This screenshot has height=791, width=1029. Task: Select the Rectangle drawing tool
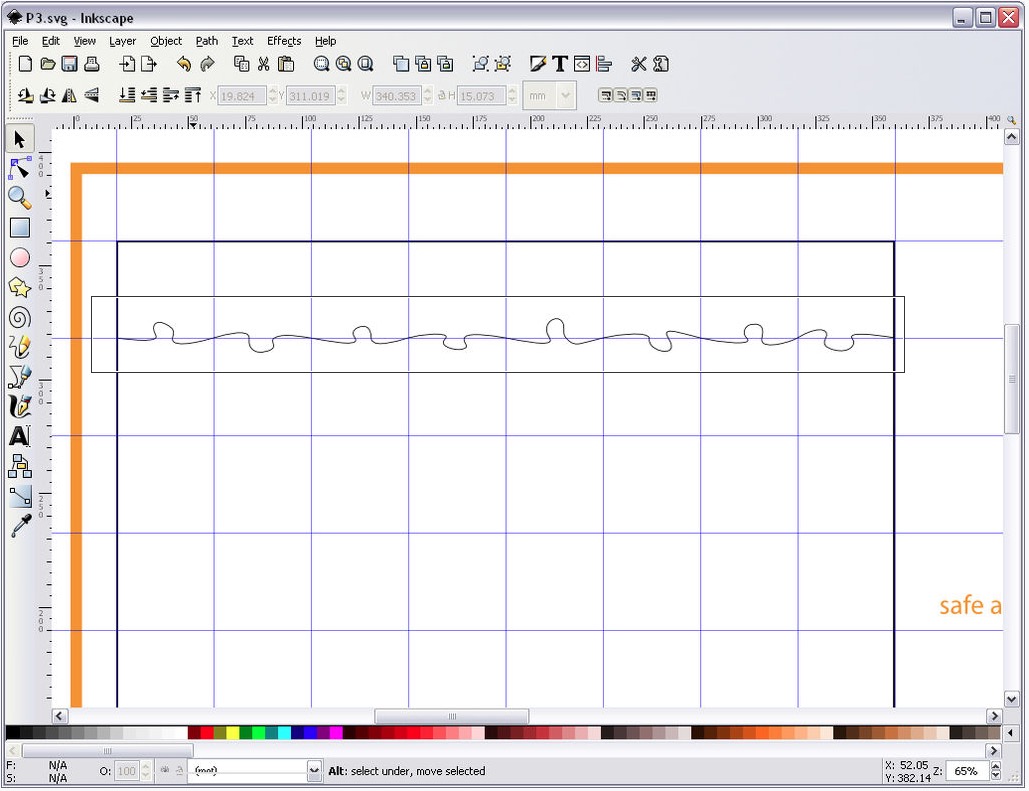(x=20, y=228)
